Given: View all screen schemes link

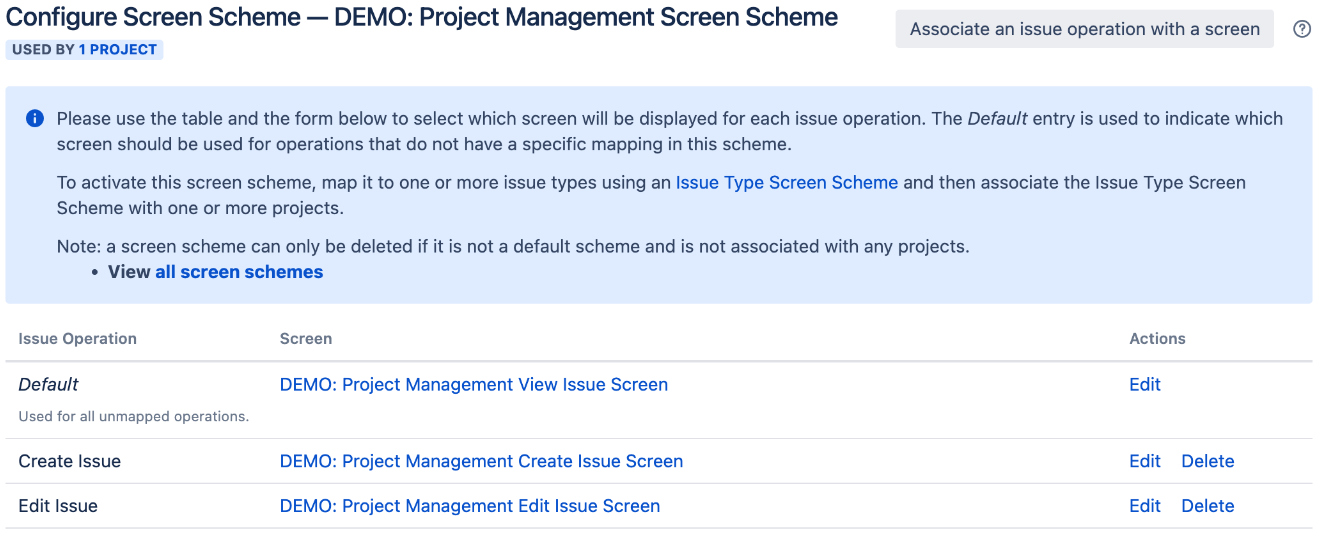Looking at the screenshot, I should (239, 272).
